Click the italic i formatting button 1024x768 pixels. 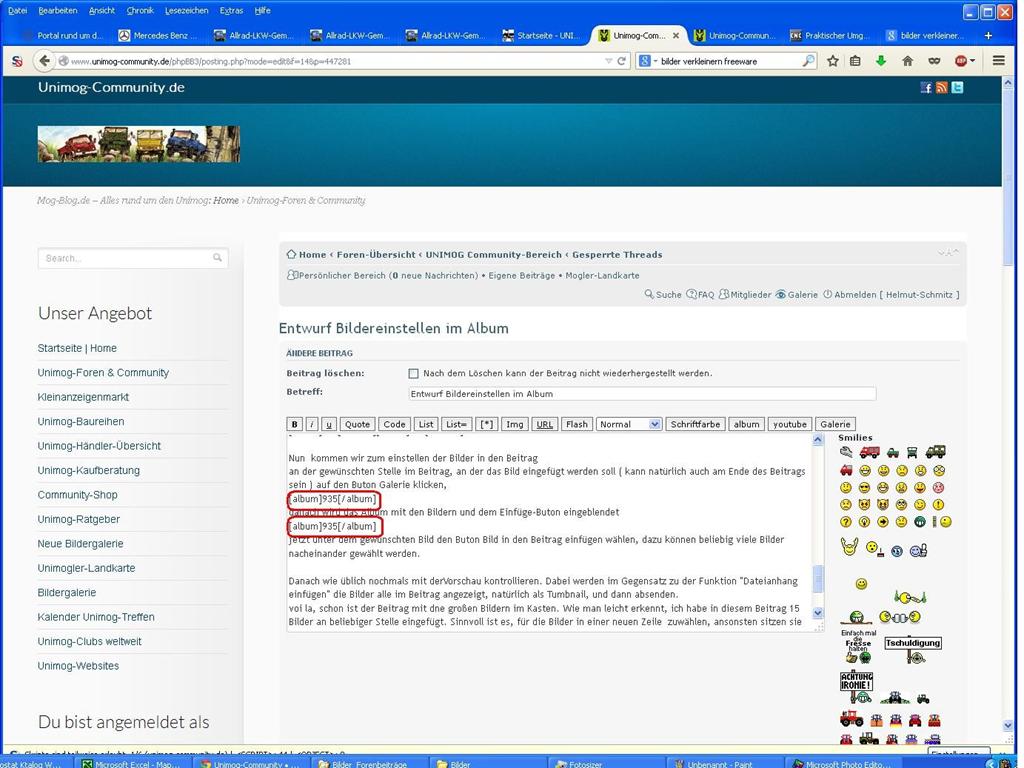(312, 424)
